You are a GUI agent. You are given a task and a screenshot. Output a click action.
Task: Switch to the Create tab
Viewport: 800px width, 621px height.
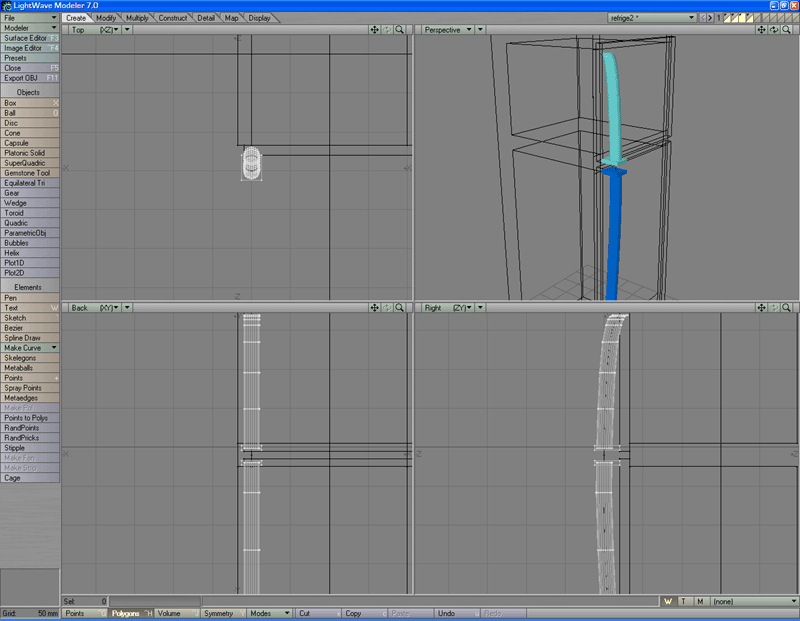(76, 18)
